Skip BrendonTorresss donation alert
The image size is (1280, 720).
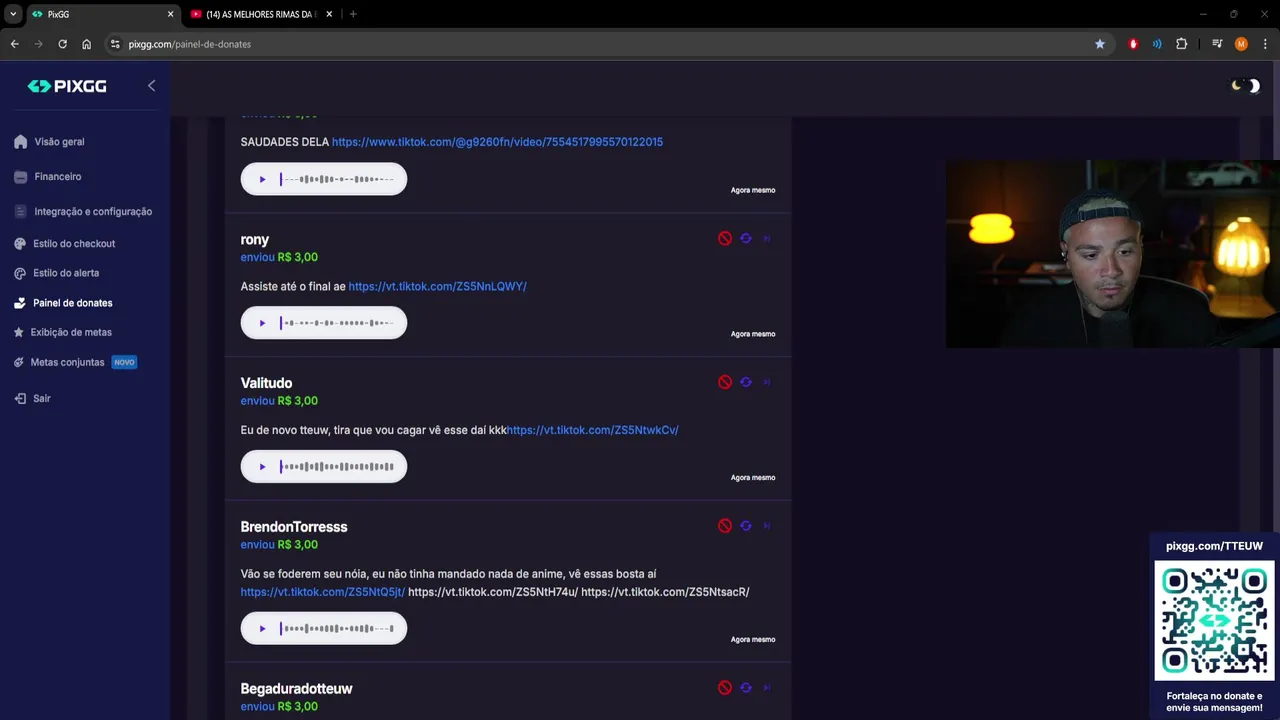click(767, 526)
